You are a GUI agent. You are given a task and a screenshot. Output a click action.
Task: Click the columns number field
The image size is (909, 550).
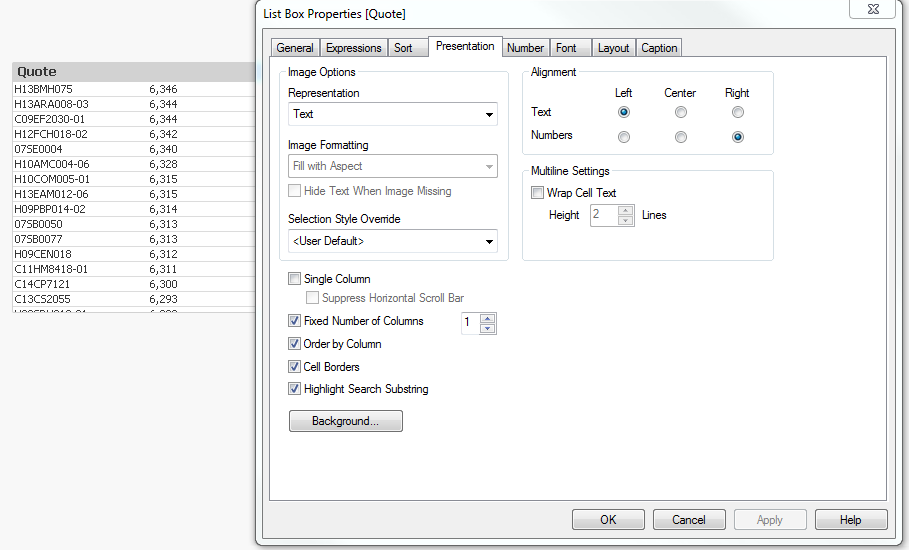(x=470, y=323)
